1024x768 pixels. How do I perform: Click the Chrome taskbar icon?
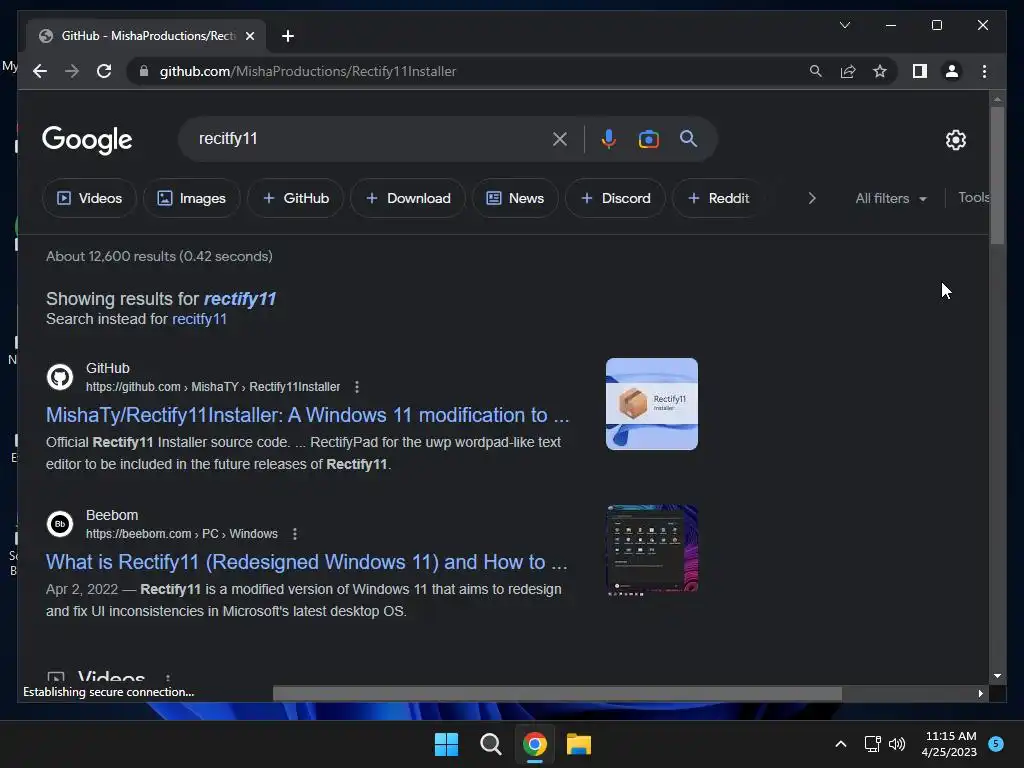(534, 744)
